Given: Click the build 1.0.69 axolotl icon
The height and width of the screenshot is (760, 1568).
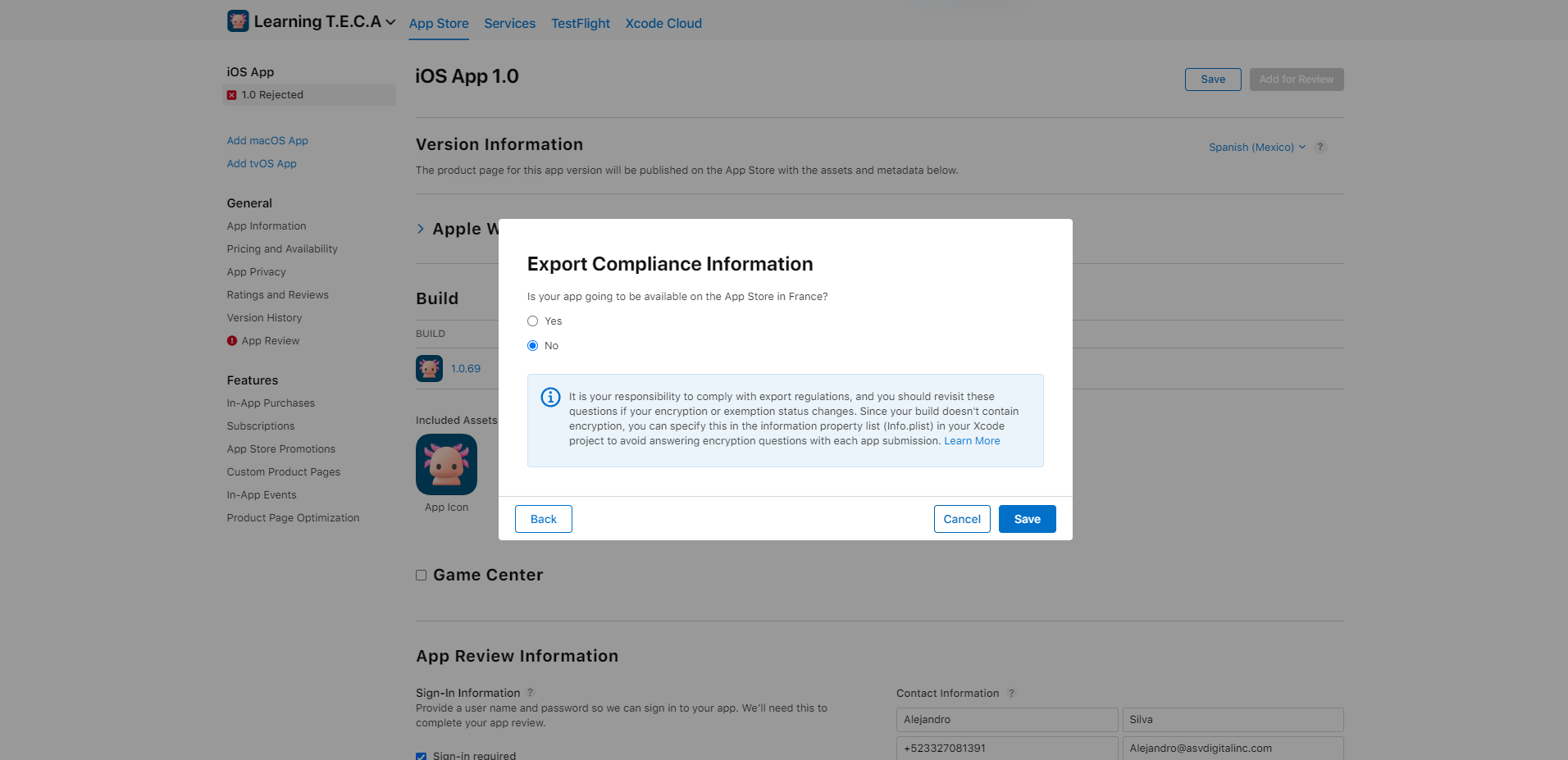Looking at the screenshot, I should (429, 369).
